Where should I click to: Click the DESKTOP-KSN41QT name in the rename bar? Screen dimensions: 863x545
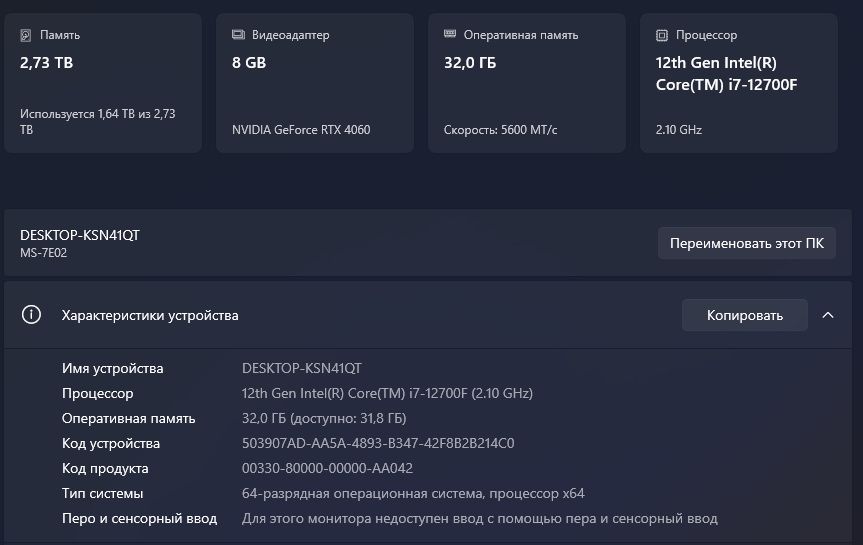(80, 235)
